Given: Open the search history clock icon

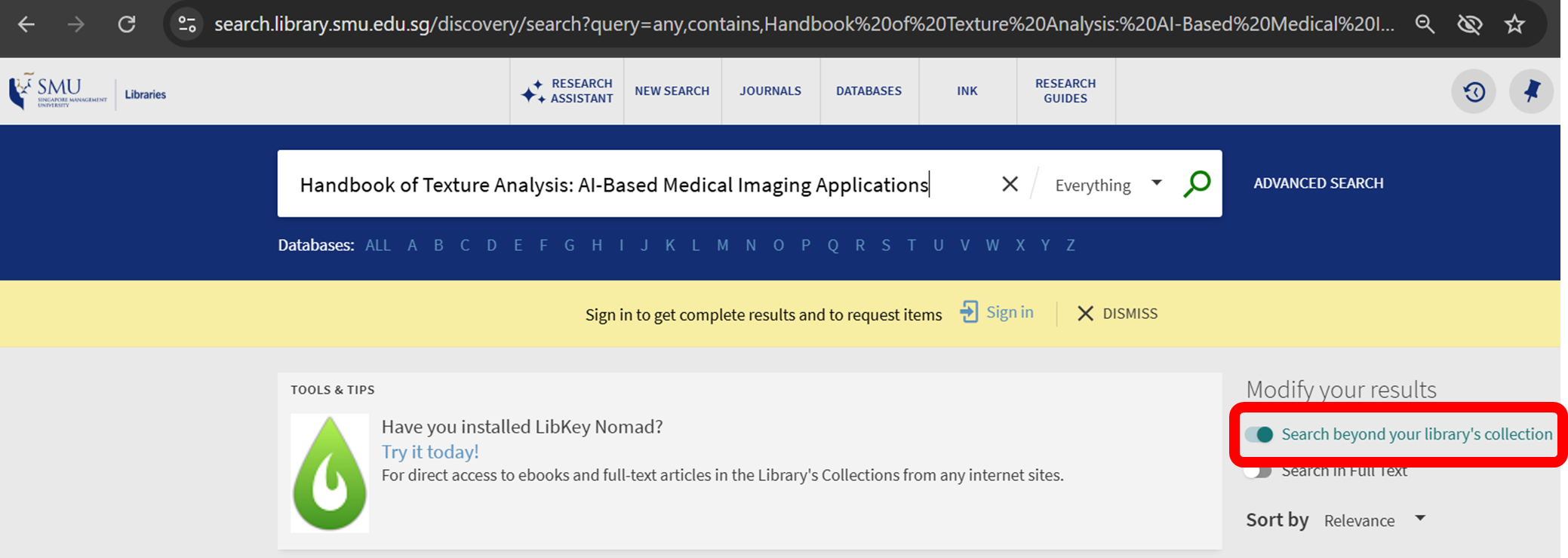Looking at the screenshot, I should 1474,92.
